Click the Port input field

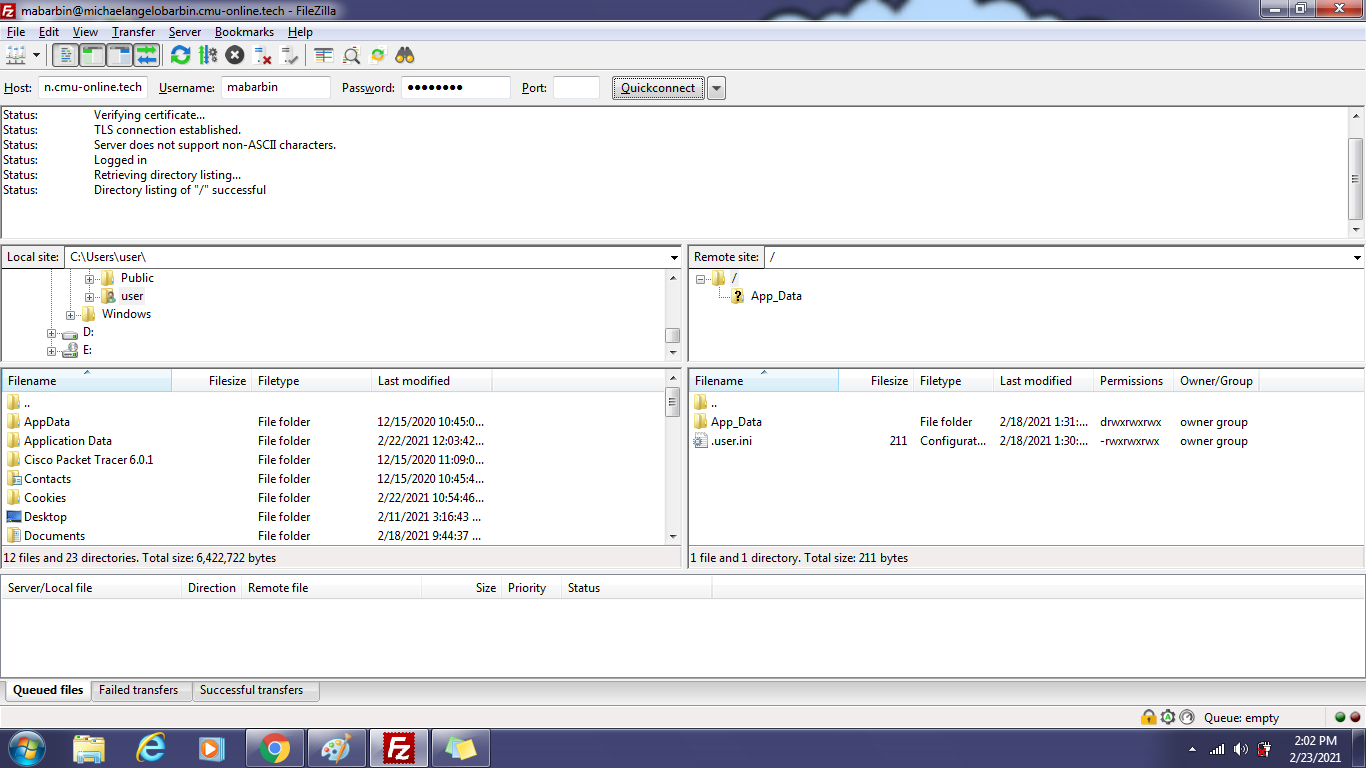(576, 88)
